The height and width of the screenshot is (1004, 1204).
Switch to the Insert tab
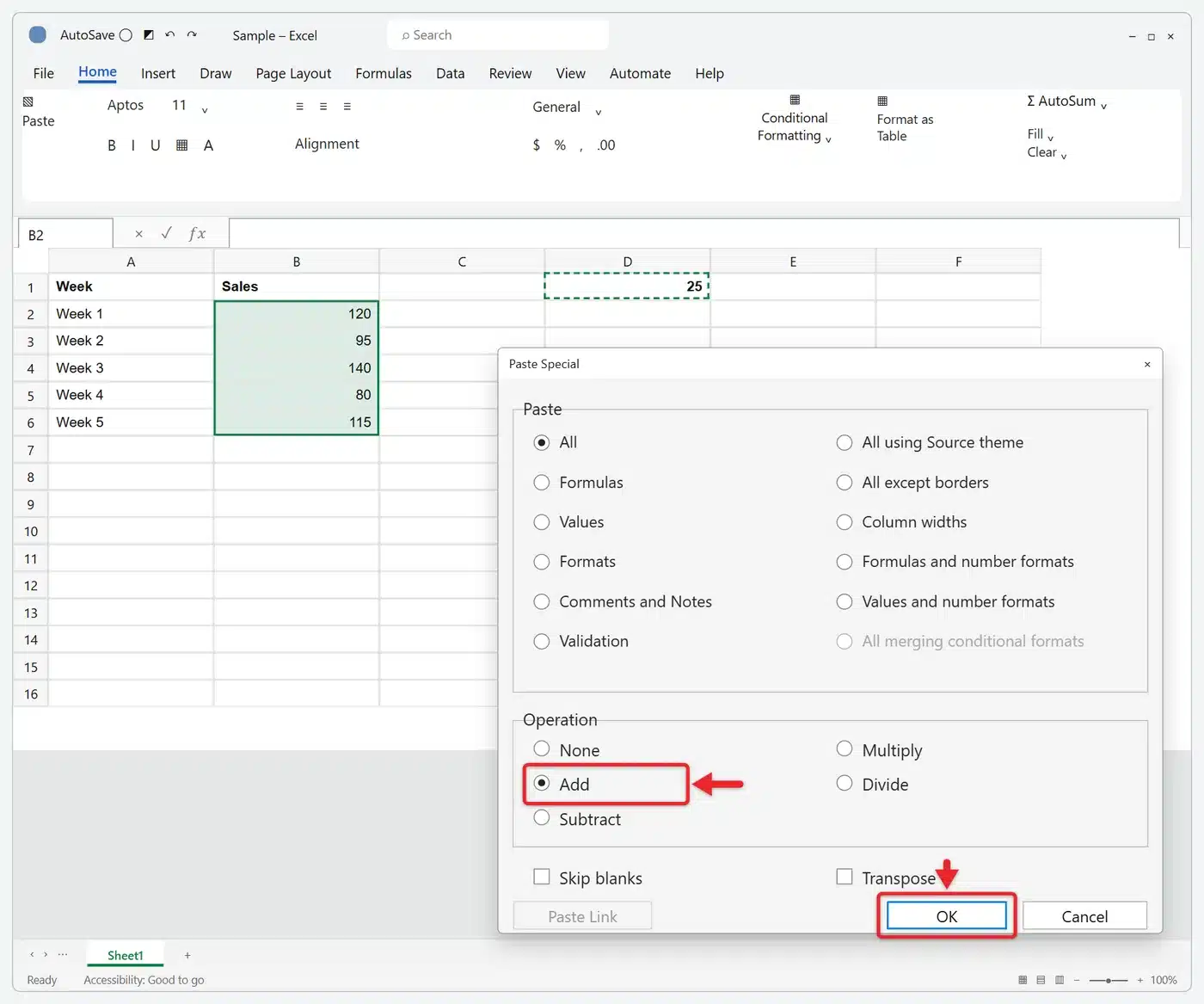pos(158,74)
